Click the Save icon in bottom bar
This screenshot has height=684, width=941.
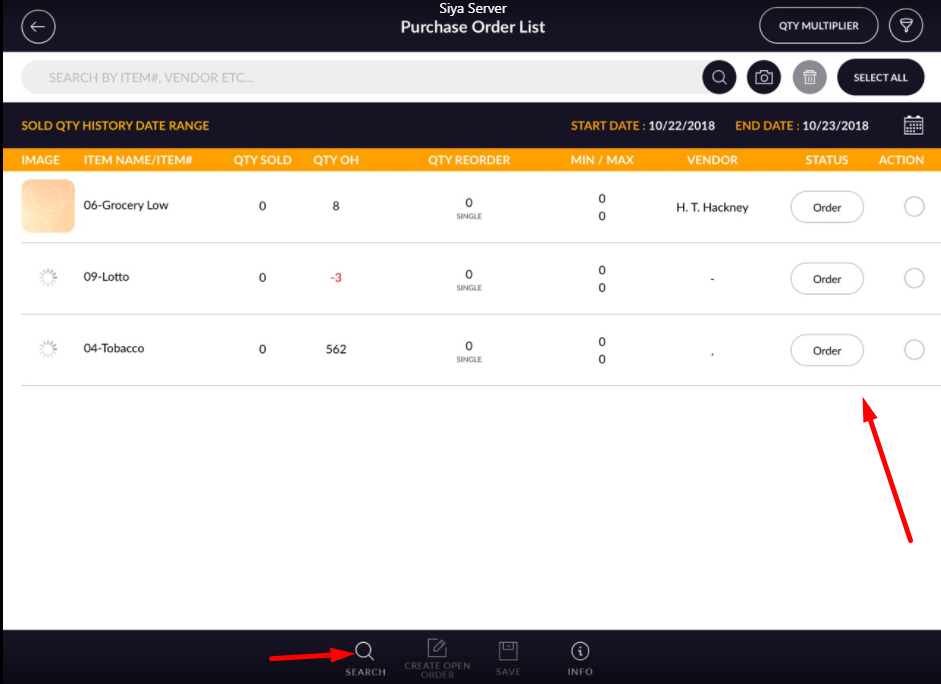[508, 655]
